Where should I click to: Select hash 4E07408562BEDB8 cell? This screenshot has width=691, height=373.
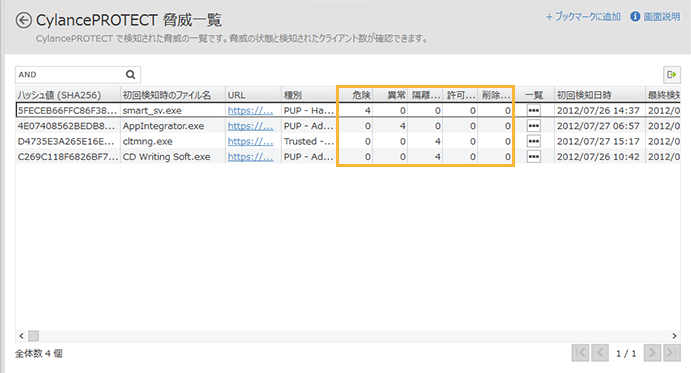pyautogui.click(x=67, y=126)
